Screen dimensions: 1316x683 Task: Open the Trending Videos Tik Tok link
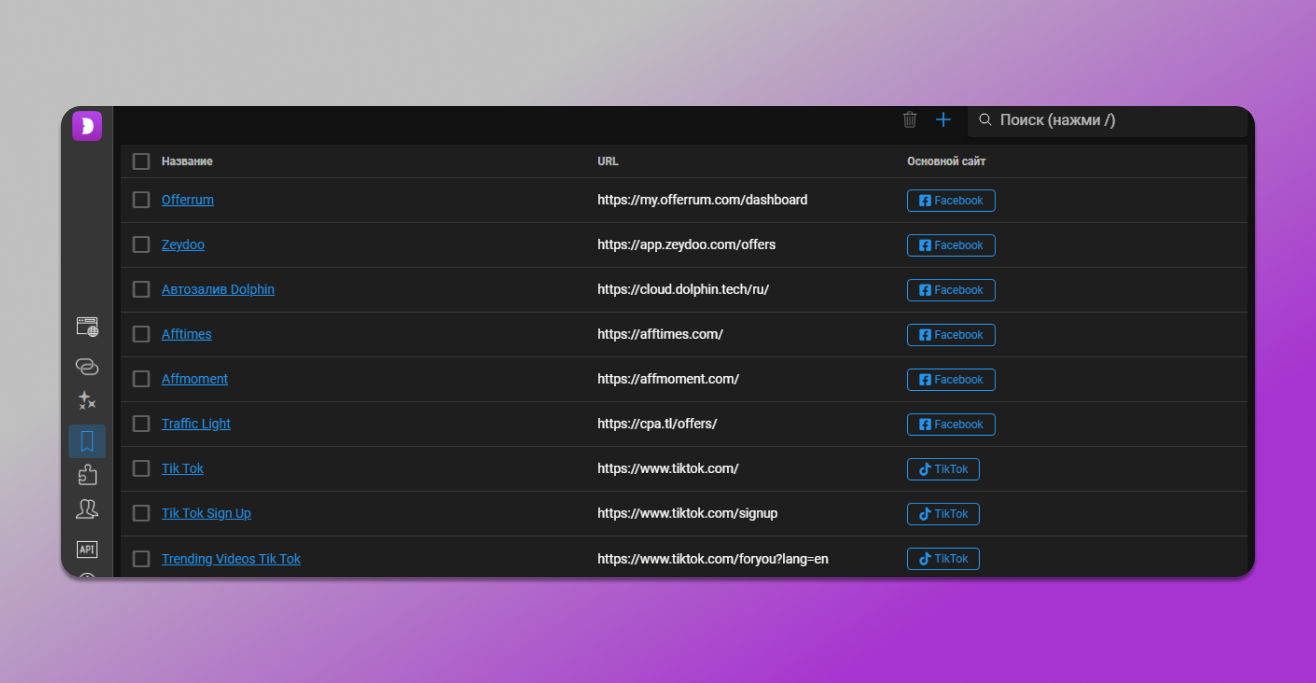[231, 559]
